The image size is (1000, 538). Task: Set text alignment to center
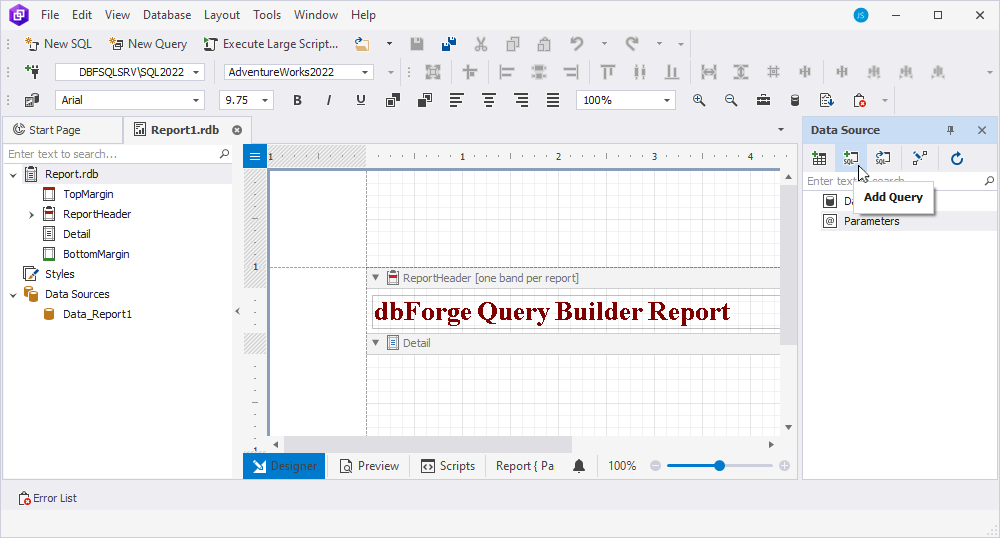[489, 100]
